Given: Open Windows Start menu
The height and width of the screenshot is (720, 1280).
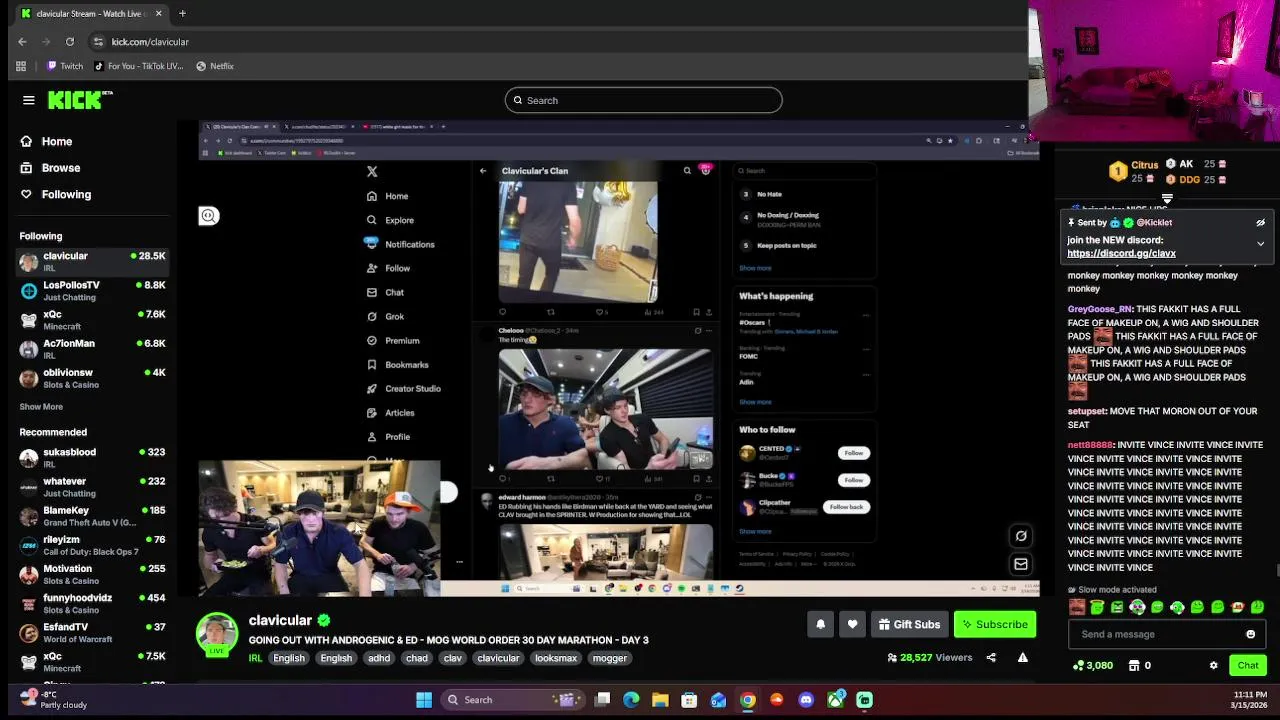Looking at the screenshot, I should click(x=424, y=700).
